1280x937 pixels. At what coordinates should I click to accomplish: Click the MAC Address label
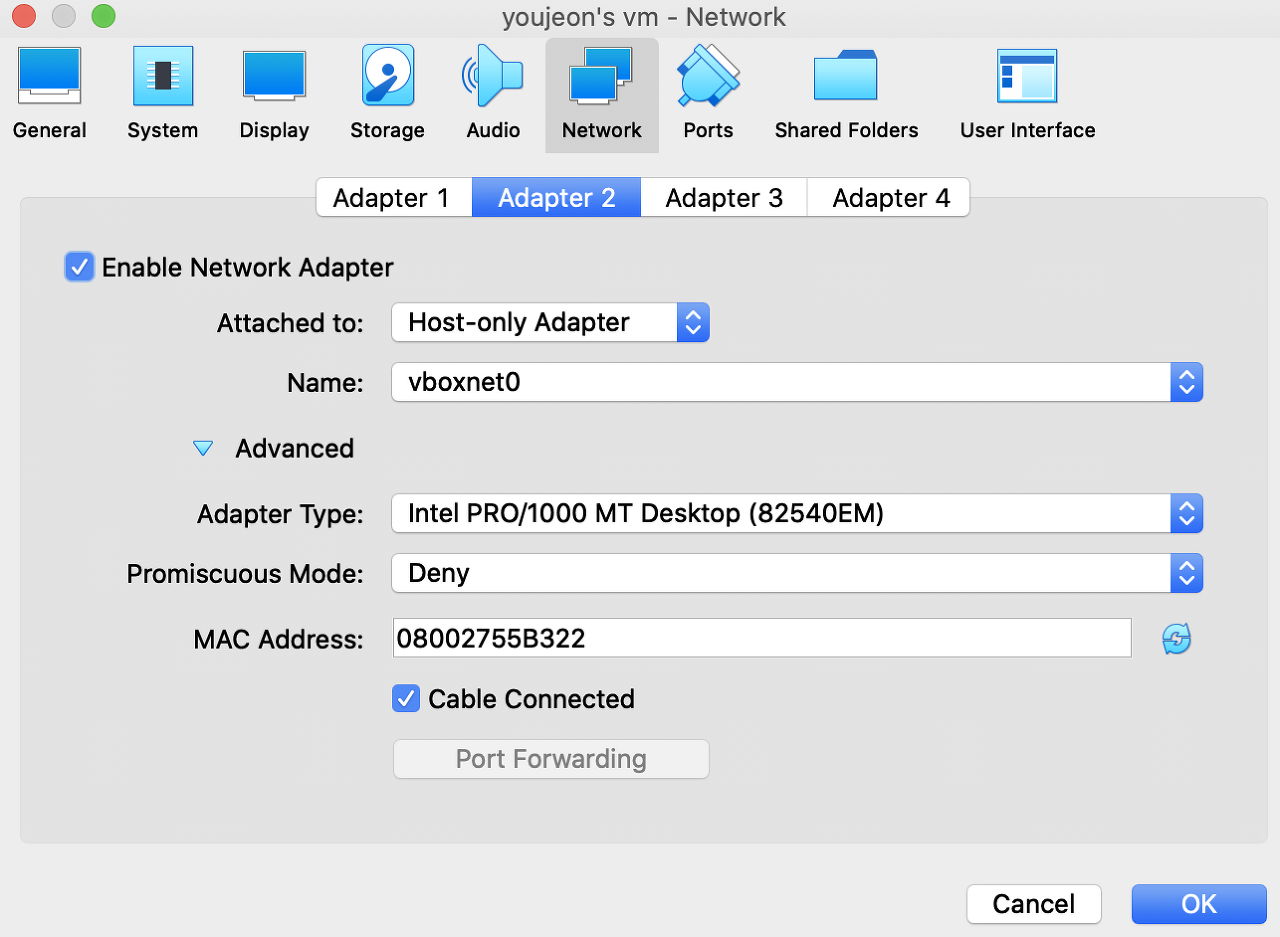coord(279,639)
